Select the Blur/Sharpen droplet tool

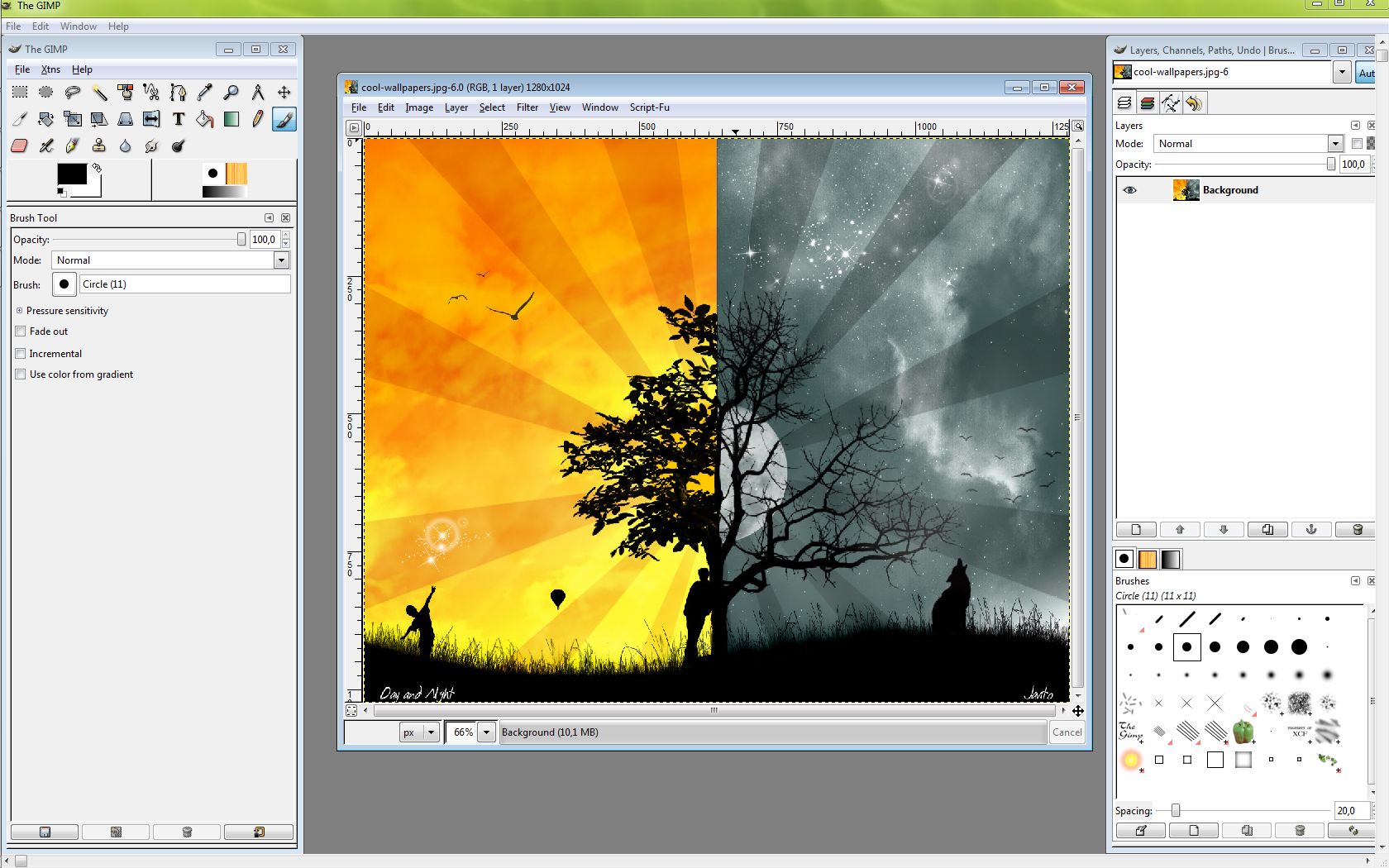(x=126, y=145)
